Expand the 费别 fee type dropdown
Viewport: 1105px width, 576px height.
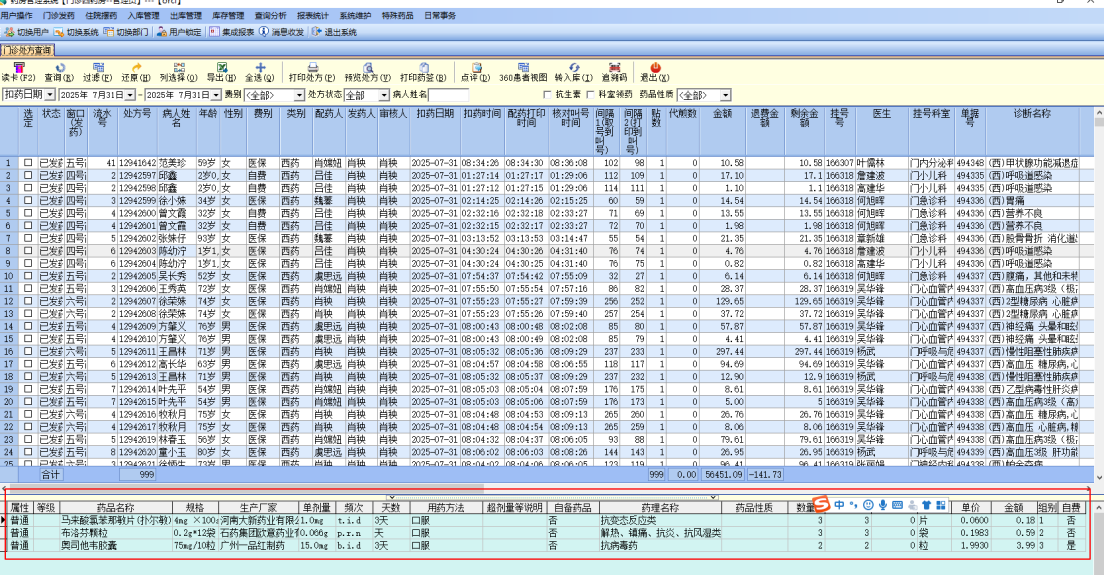coord(300,95)
